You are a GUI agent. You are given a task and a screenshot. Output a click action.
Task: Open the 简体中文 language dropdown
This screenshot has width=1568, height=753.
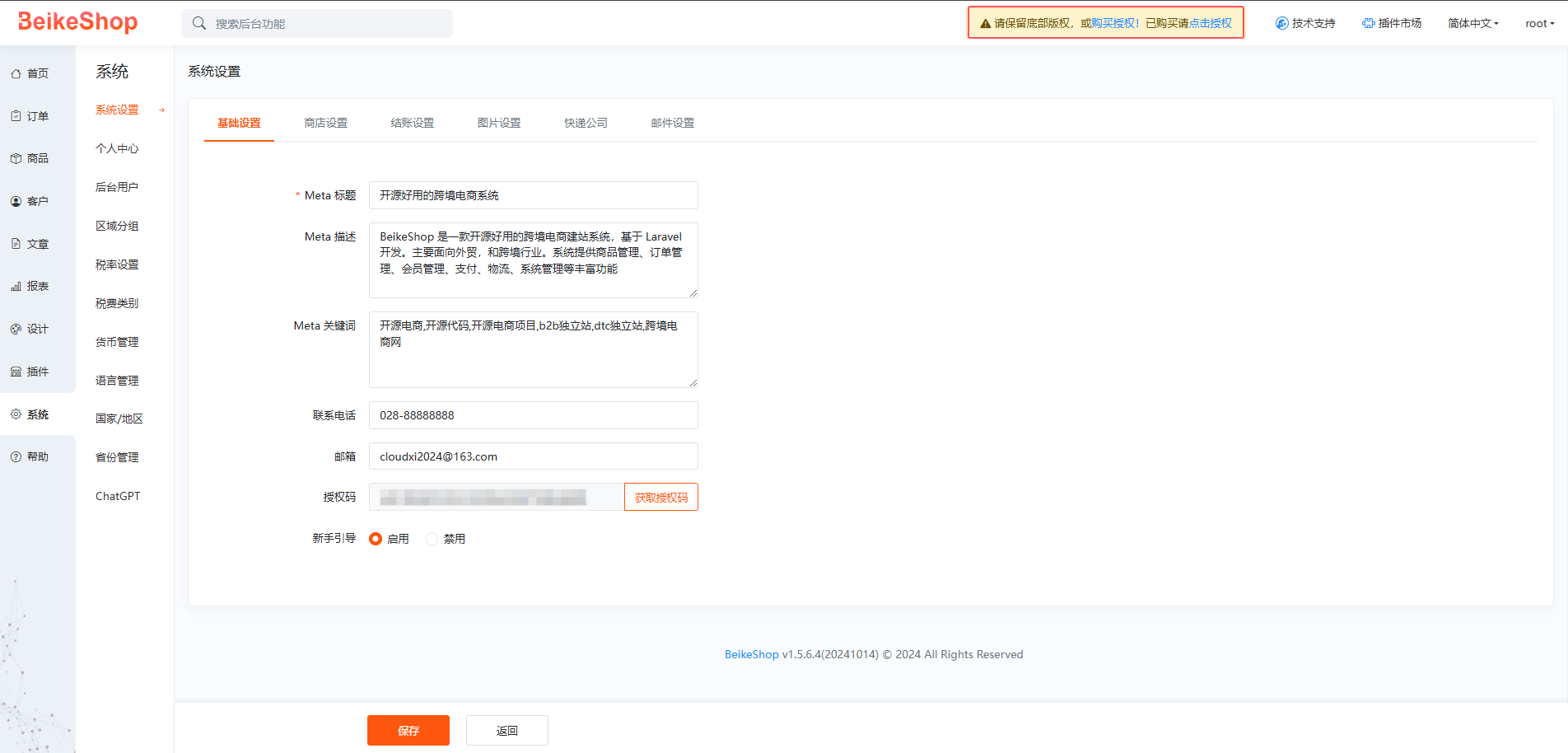1473,23
